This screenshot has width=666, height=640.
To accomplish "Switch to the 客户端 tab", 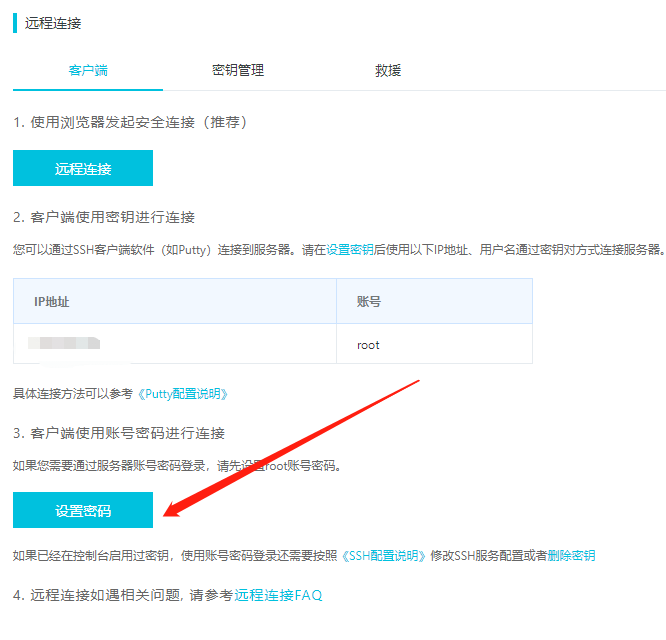I will 88,71.
